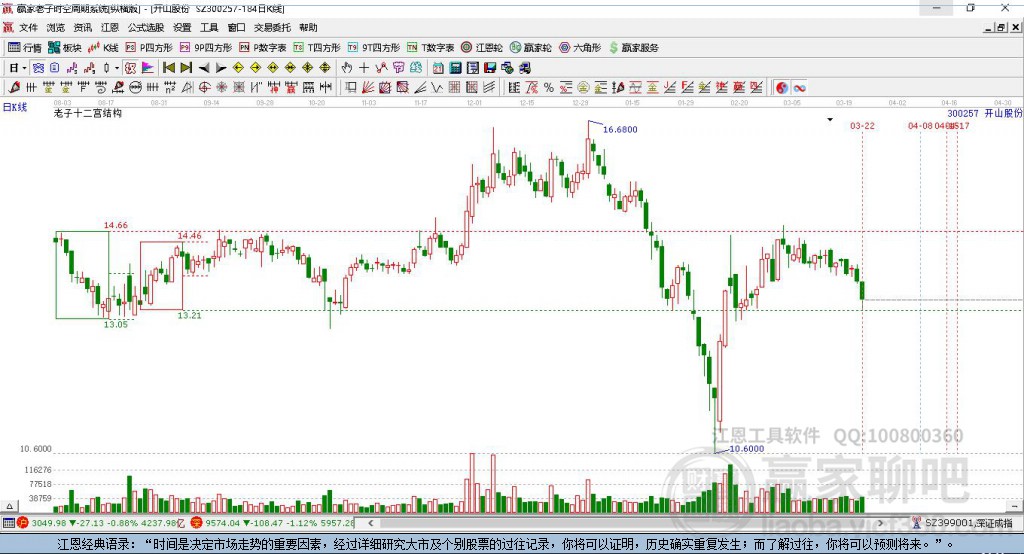This screenshot has width=1024, height=554.
Task: Restore the inner child window
Action: pyautogui.click(x=1000, y=27)
